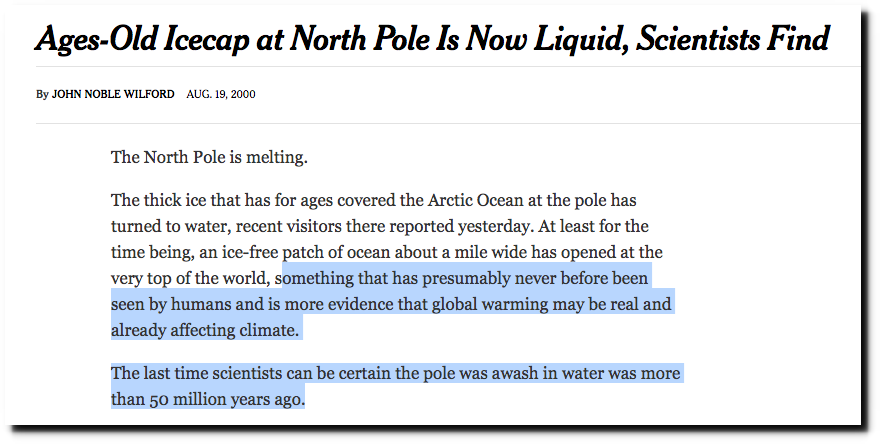The width and height of the screenshot is (880, 444).
Task: Click the text 'than 50 million years ago.'
Action: pyautogui.click(x=208, y=400)
